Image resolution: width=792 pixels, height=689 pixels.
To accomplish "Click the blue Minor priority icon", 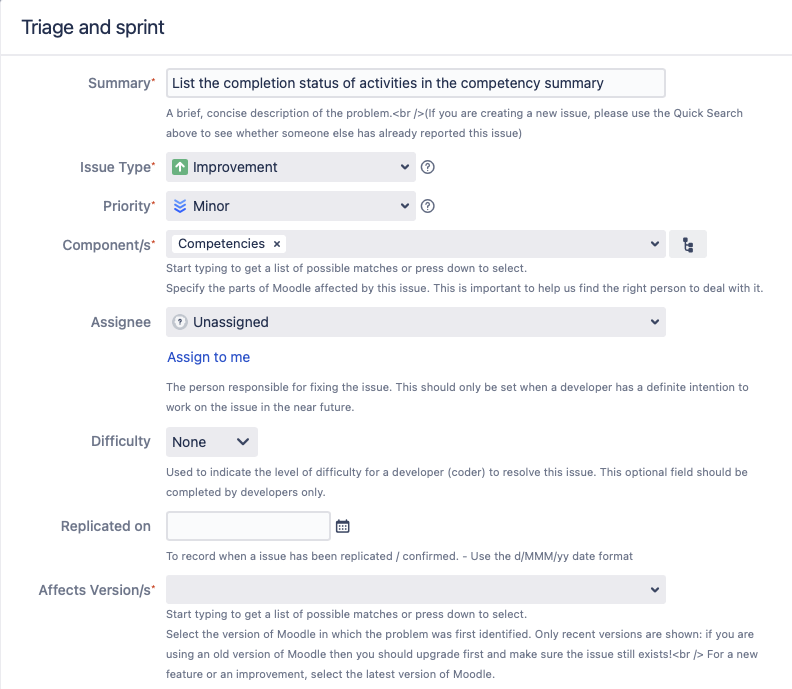I will (x=180, y=206).
